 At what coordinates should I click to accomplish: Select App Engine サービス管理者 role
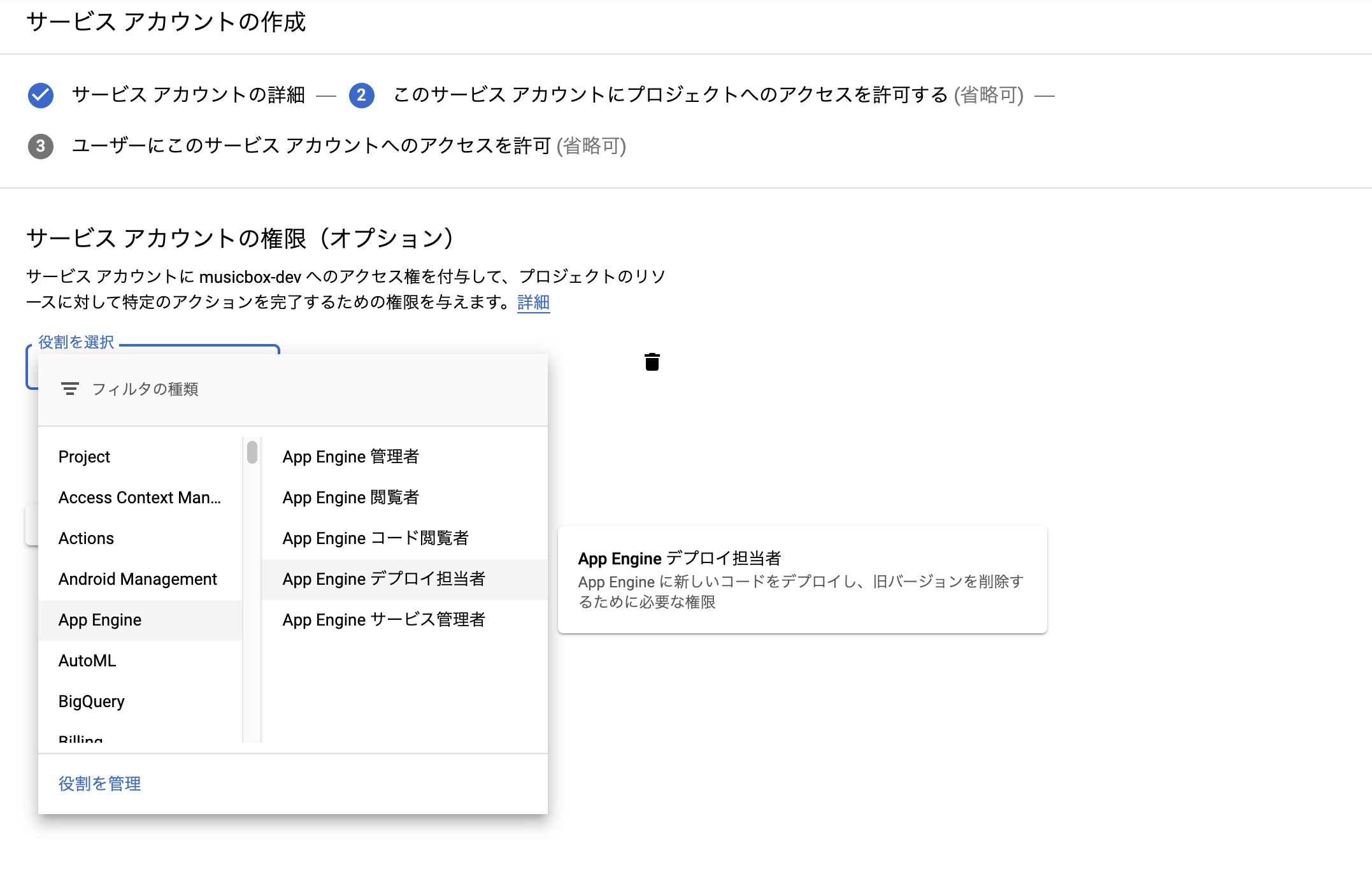pos(384,620)
